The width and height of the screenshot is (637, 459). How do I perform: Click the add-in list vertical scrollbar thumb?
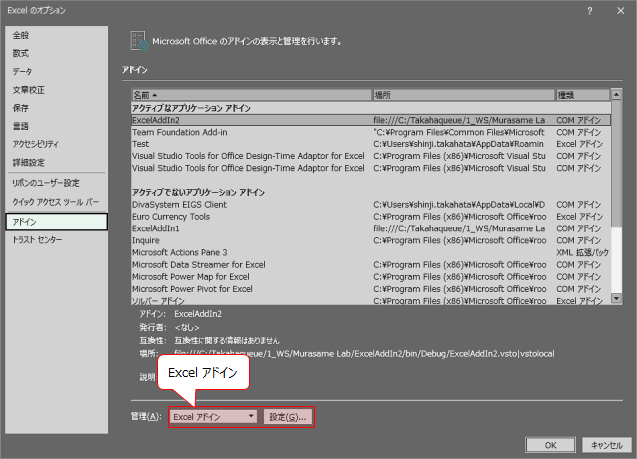616,164
